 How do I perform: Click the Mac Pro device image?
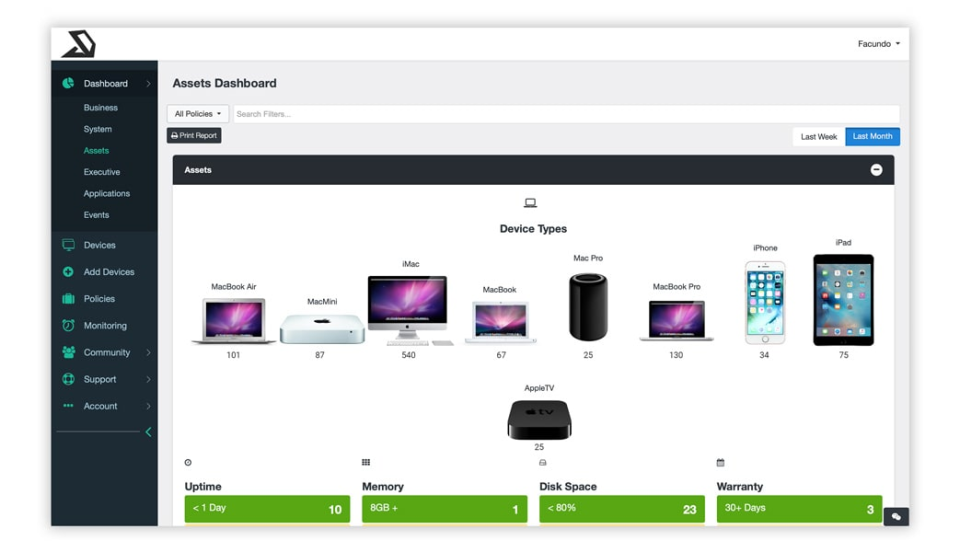[588, 307]
